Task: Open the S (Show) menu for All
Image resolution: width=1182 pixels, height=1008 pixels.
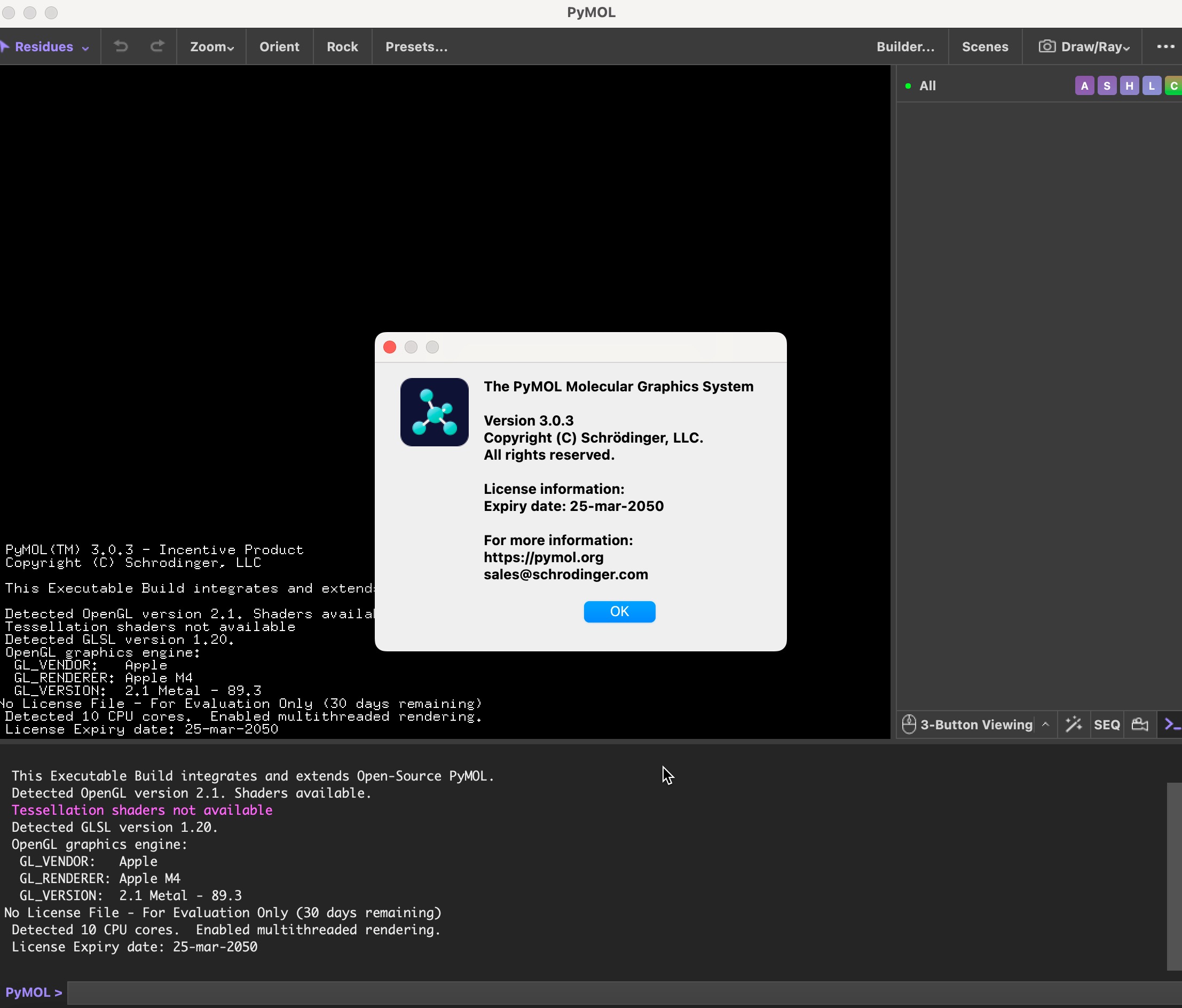Action: [x=1107, y=86]
